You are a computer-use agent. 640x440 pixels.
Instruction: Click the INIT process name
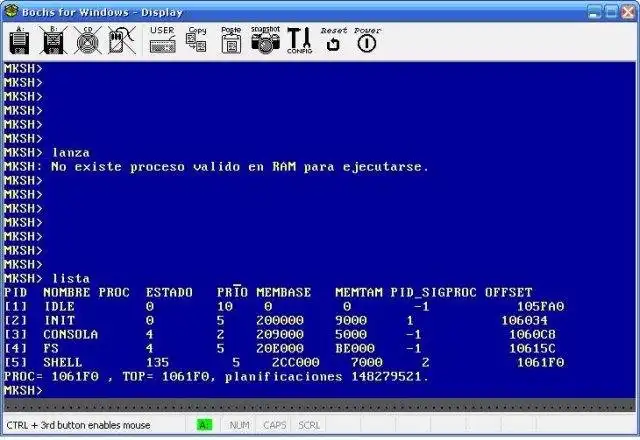[x=60, y=321]
